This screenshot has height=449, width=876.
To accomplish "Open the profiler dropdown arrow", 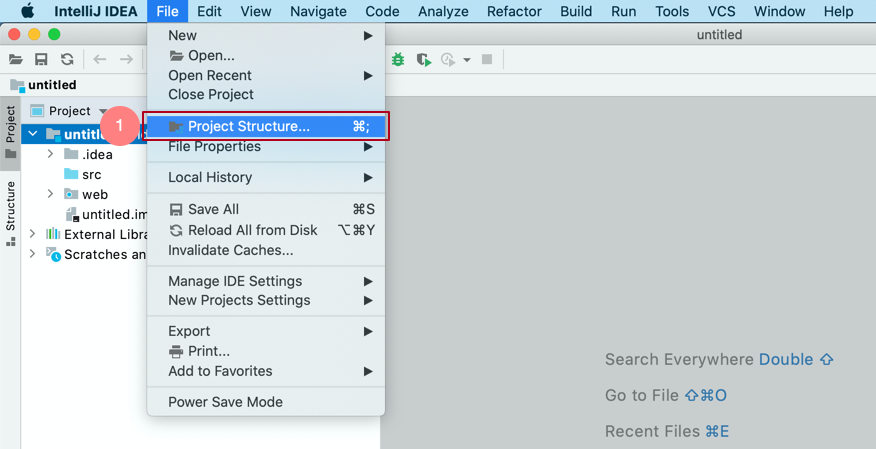I will [x=467, y=60].
